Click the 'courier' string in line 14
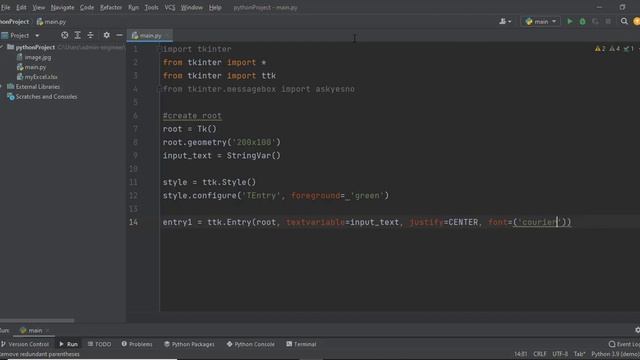Viewport: 640px width, 360px height. (x=539, y=222)
